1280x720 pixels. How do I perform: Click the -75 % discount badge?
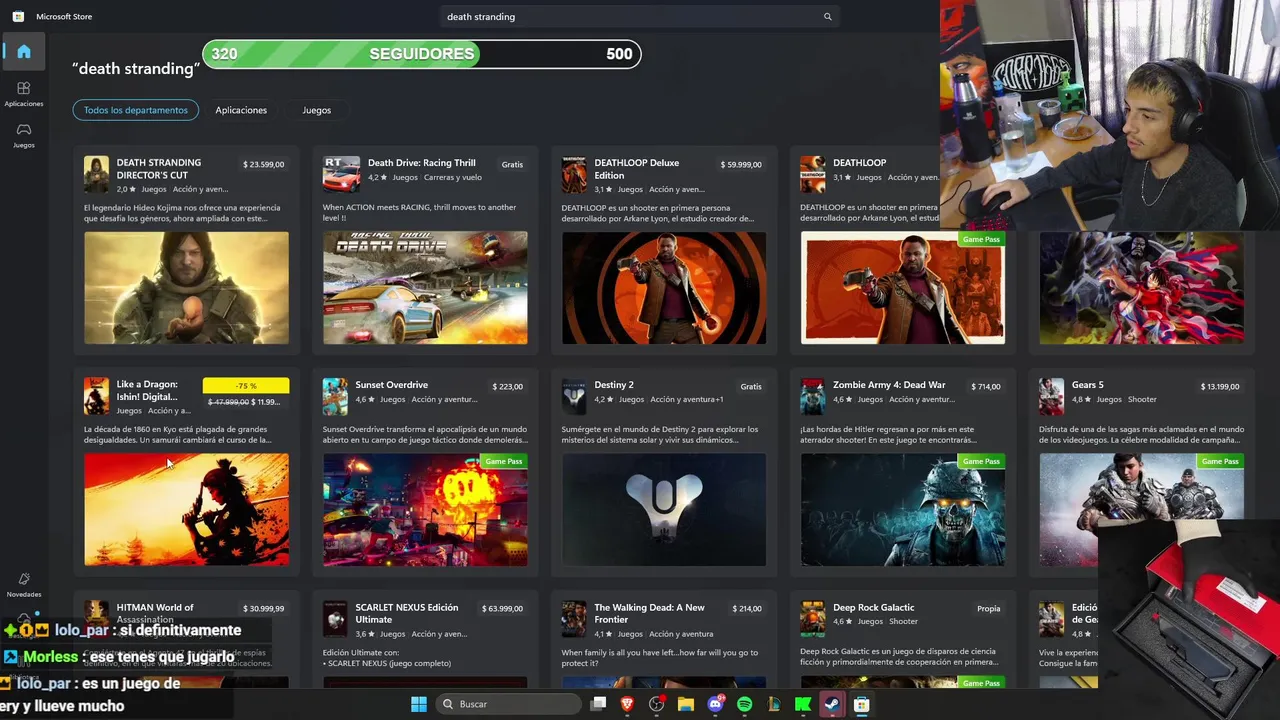pos(246,386)
